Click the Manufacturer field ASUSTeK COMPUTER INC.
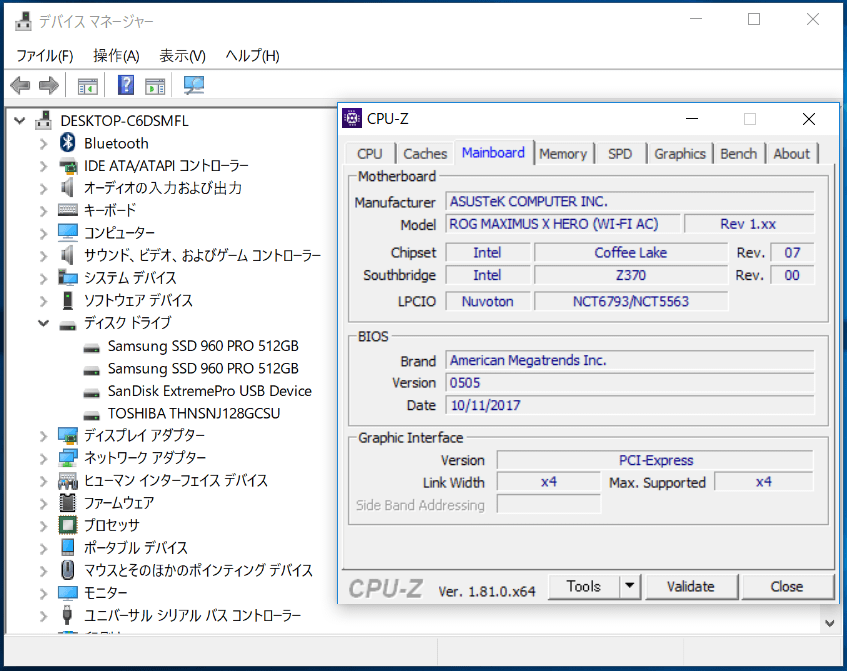 pos(630,202)
